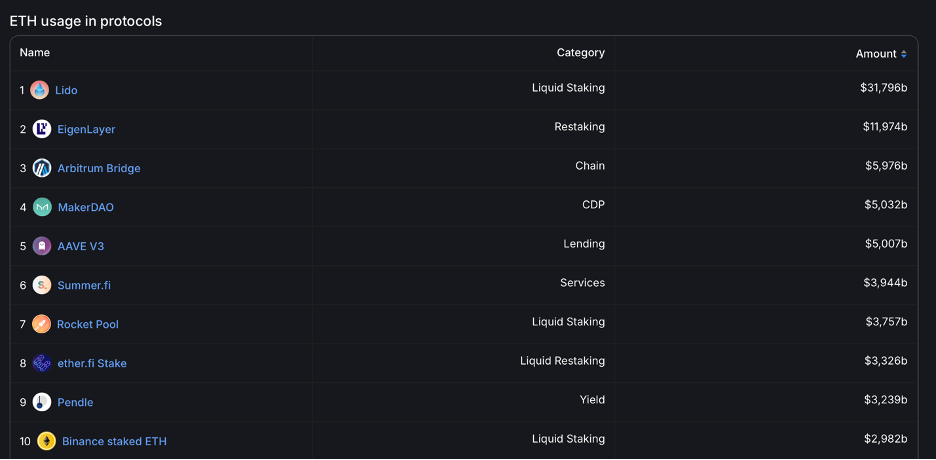Click the AAVE V3 ghost icon

click(x=41, y=246)
